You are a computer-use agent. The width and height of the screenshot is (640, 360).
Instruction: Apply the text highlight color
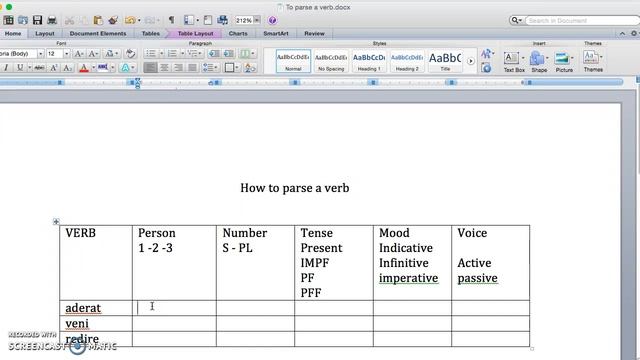click(102, 67)
